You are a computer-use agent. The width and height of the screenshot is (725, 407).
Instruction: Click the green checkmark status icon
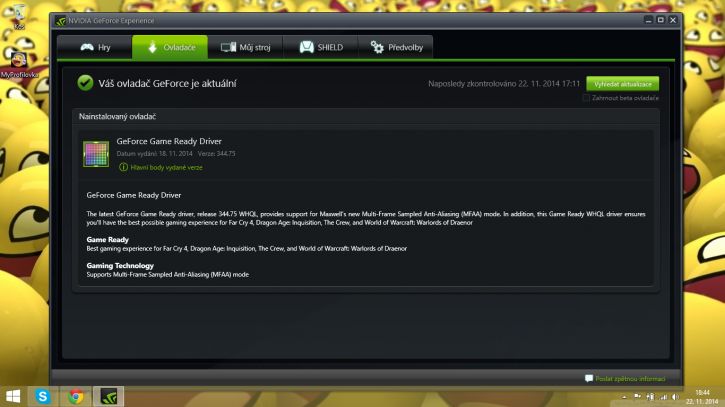click(85, 83)
